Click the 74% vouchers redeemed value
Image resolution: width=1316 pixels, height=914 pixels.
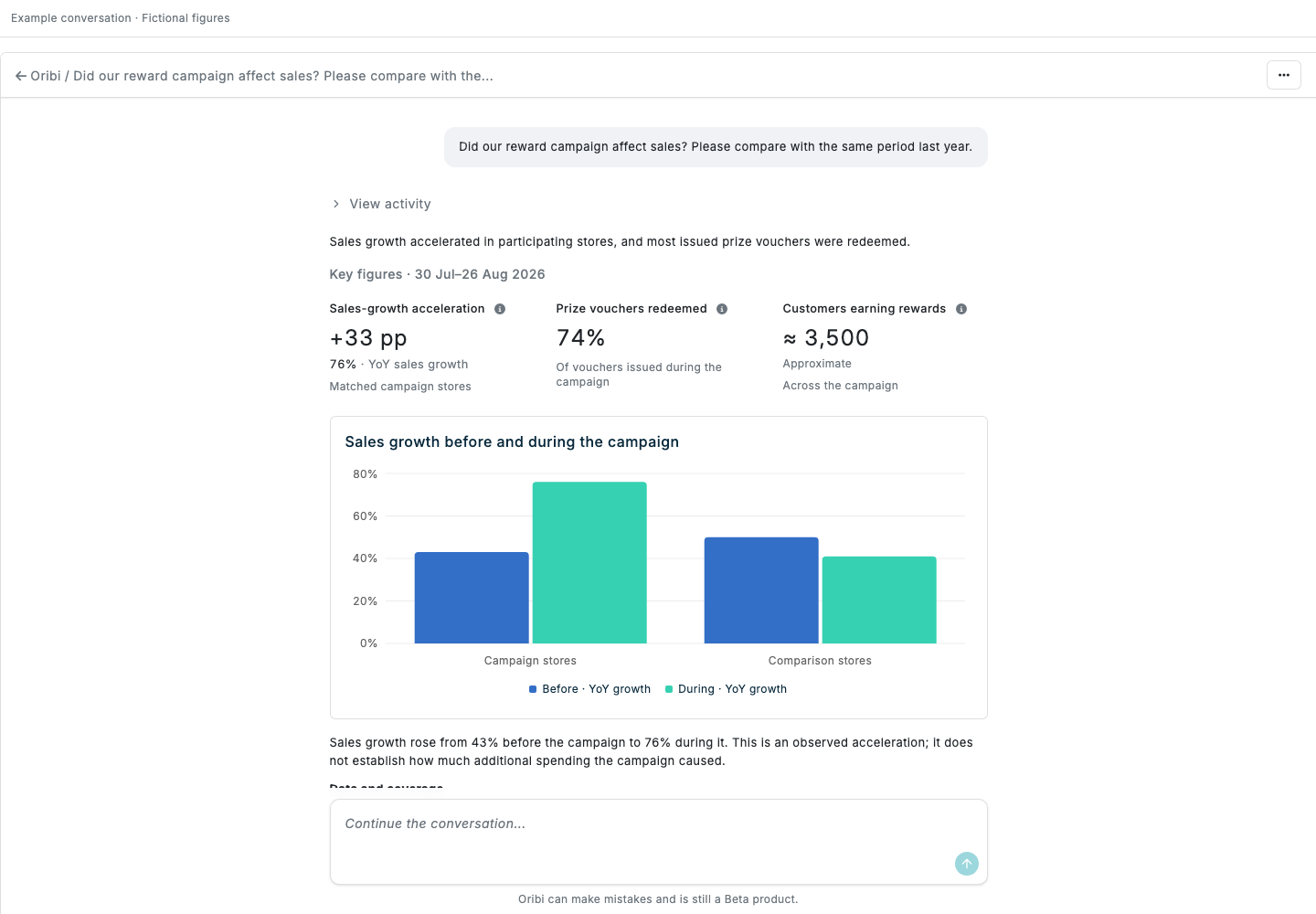pos(580,338)
